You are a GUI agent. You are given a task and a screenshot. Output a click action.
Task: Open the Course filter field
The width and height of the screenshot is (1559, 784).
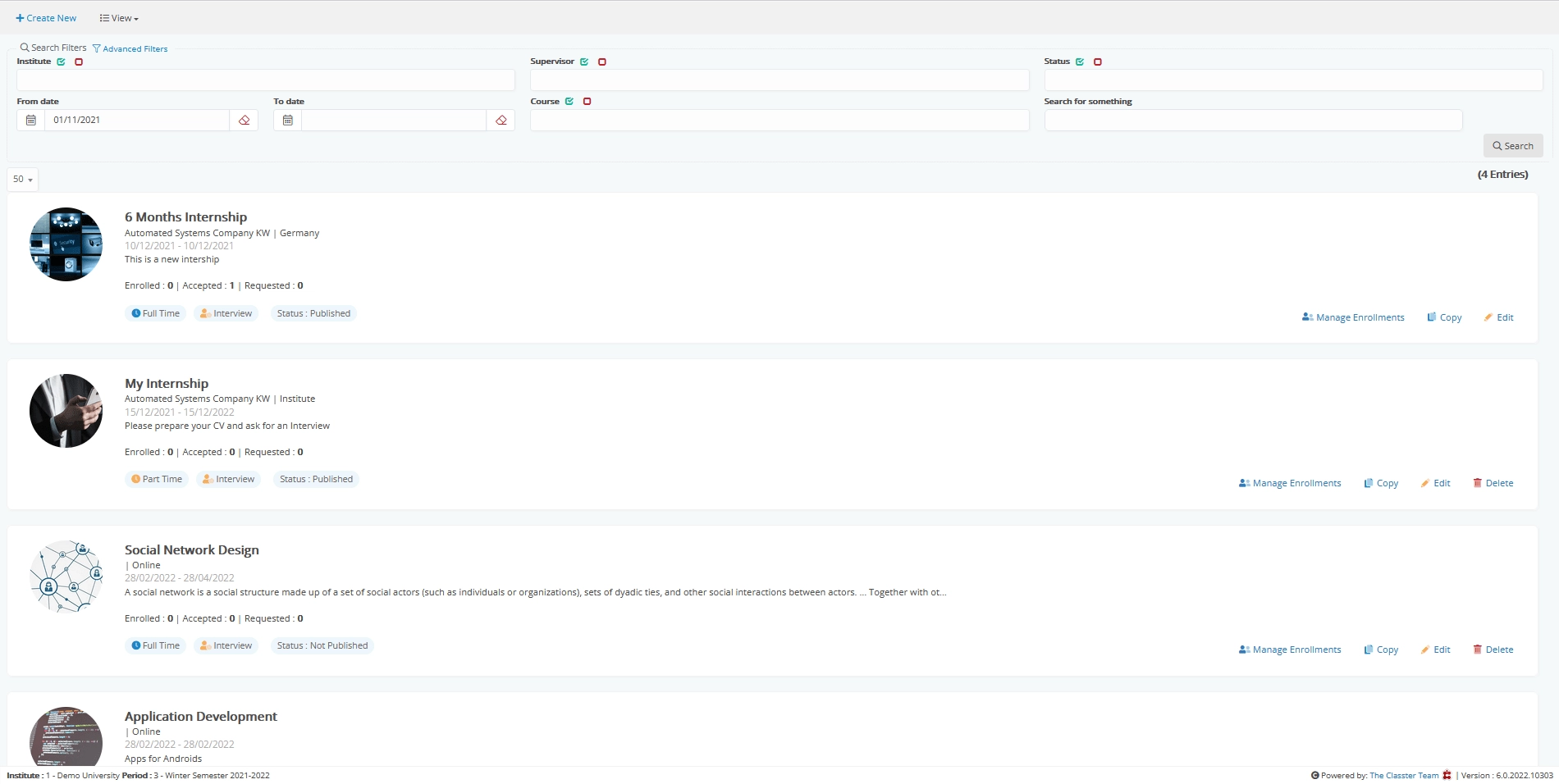click(x=779, y=120)
